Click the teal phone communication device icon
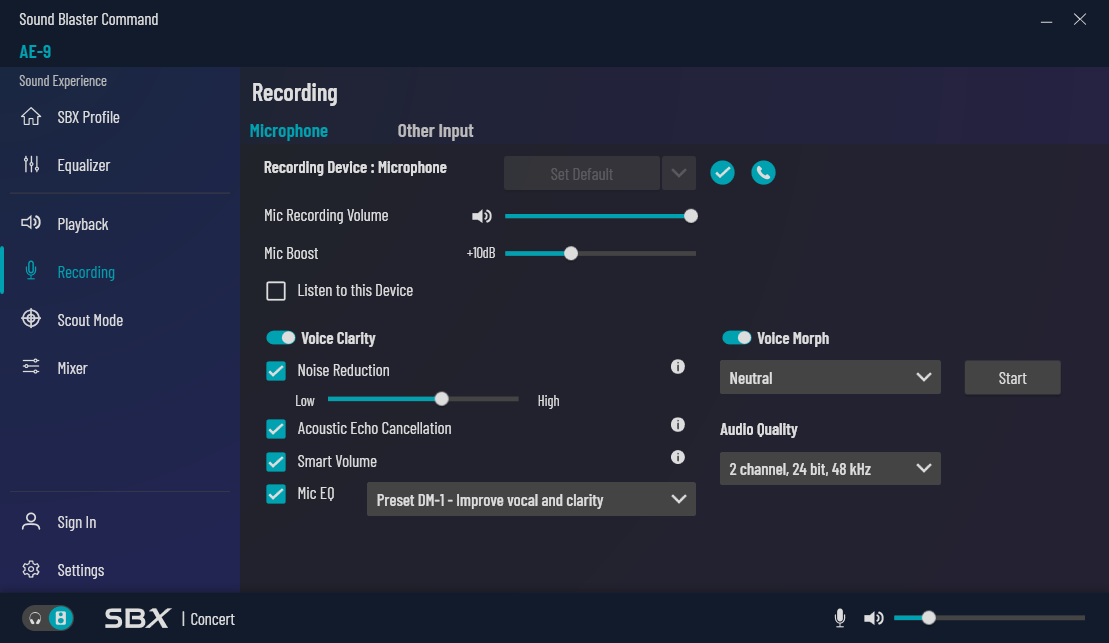 tap(763, 173)
